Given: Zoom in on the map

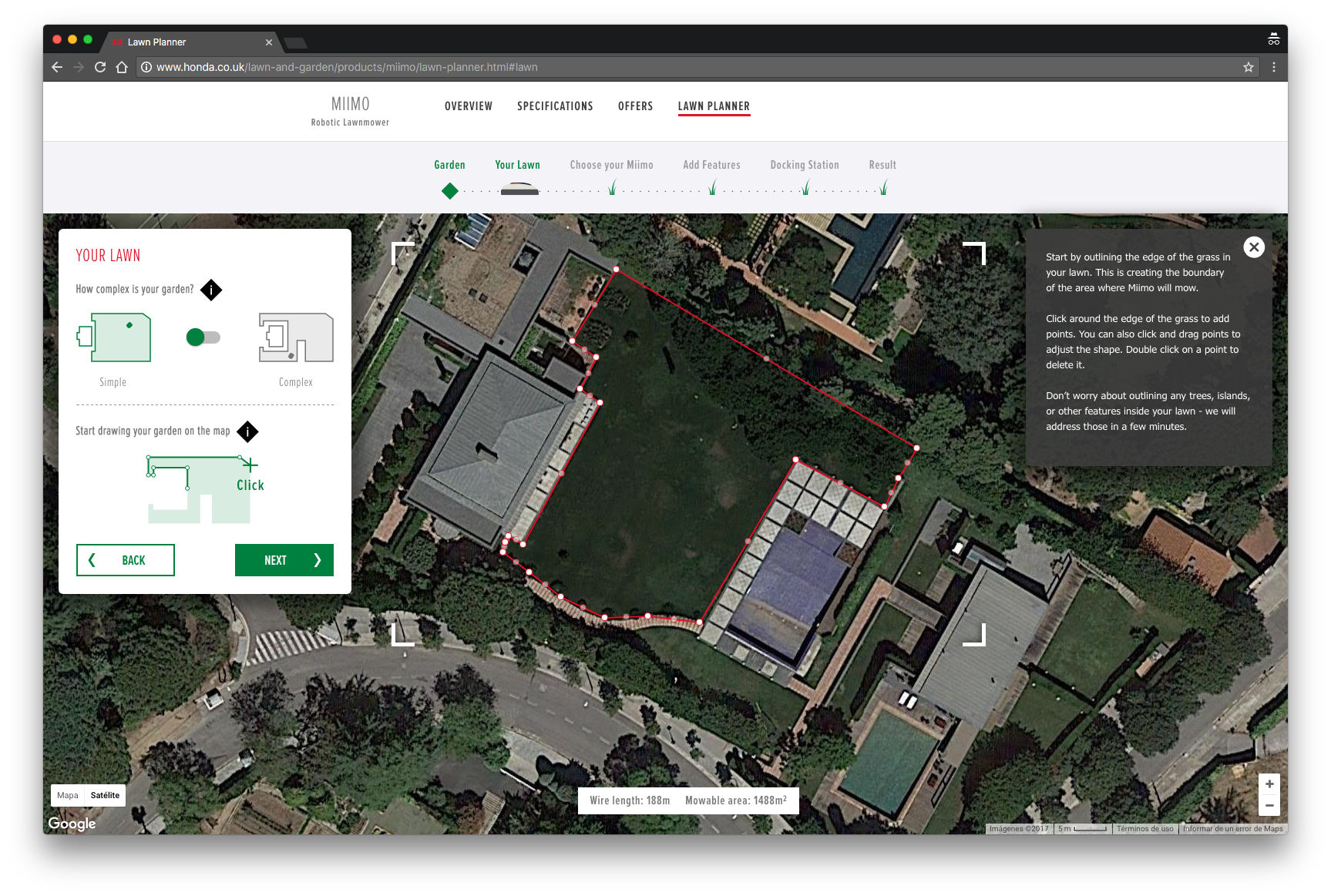Looking at the screenshot, I should pyautogui.click(x=1269, y=784).
